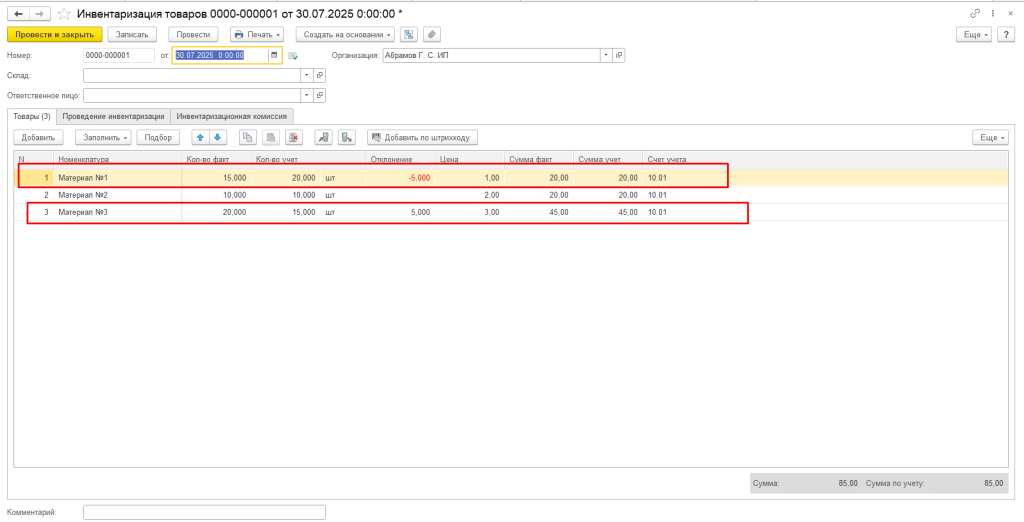Open the Ответственное лицо dropdown
Image resolution: width=1024 pixels, height=522 pixels.
306,95
